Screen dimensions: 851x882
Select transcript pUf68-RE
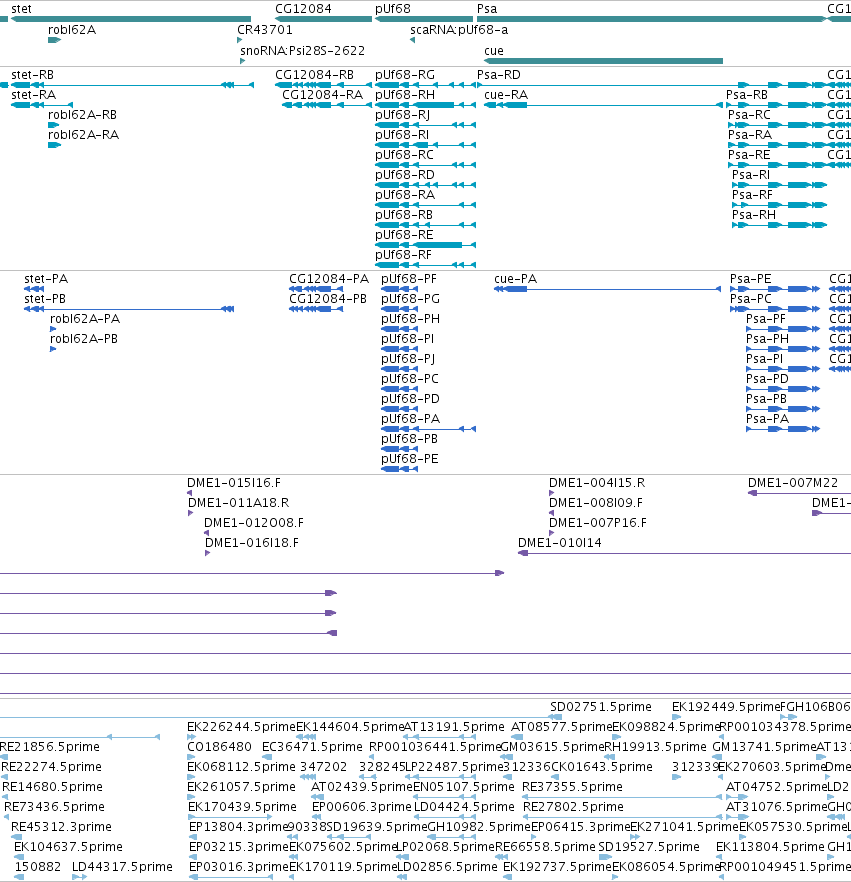click(426, 245)
